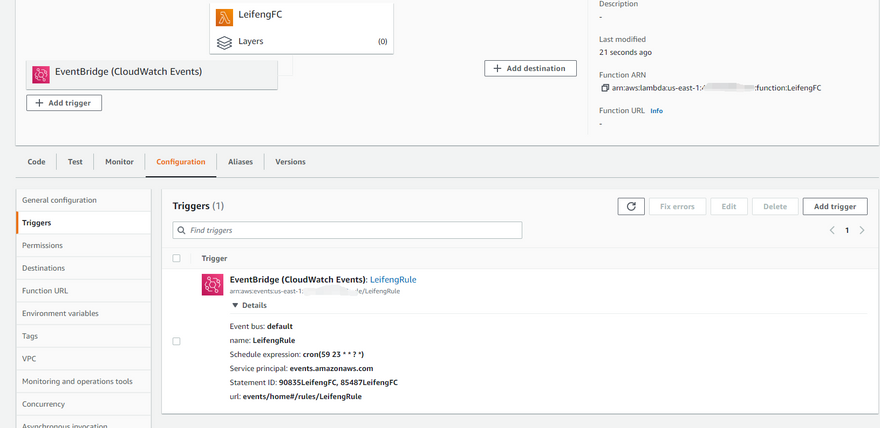880x428 pixels.
Task: Open the Aliases tab
Action: [240, 162]
